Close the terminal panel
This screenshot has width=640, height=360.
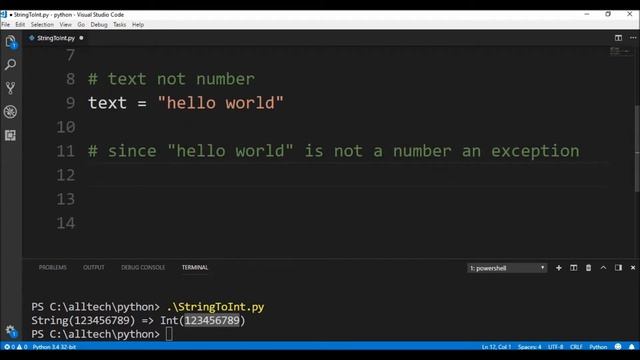click(633, 268)
